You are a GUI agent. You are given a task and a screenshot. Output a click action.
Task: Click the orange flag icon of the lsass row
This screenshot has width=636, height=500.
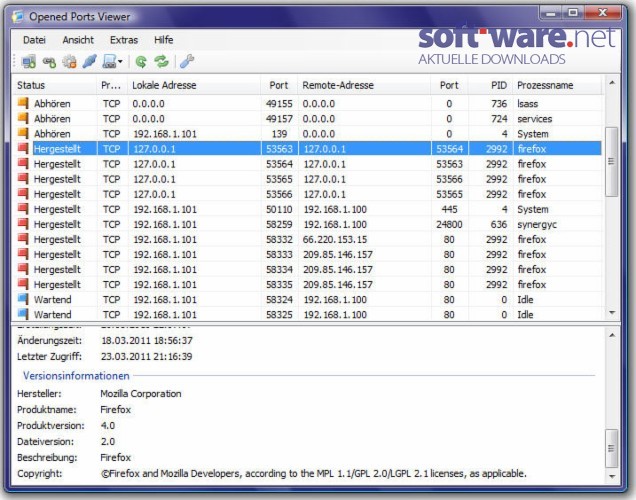23,103
